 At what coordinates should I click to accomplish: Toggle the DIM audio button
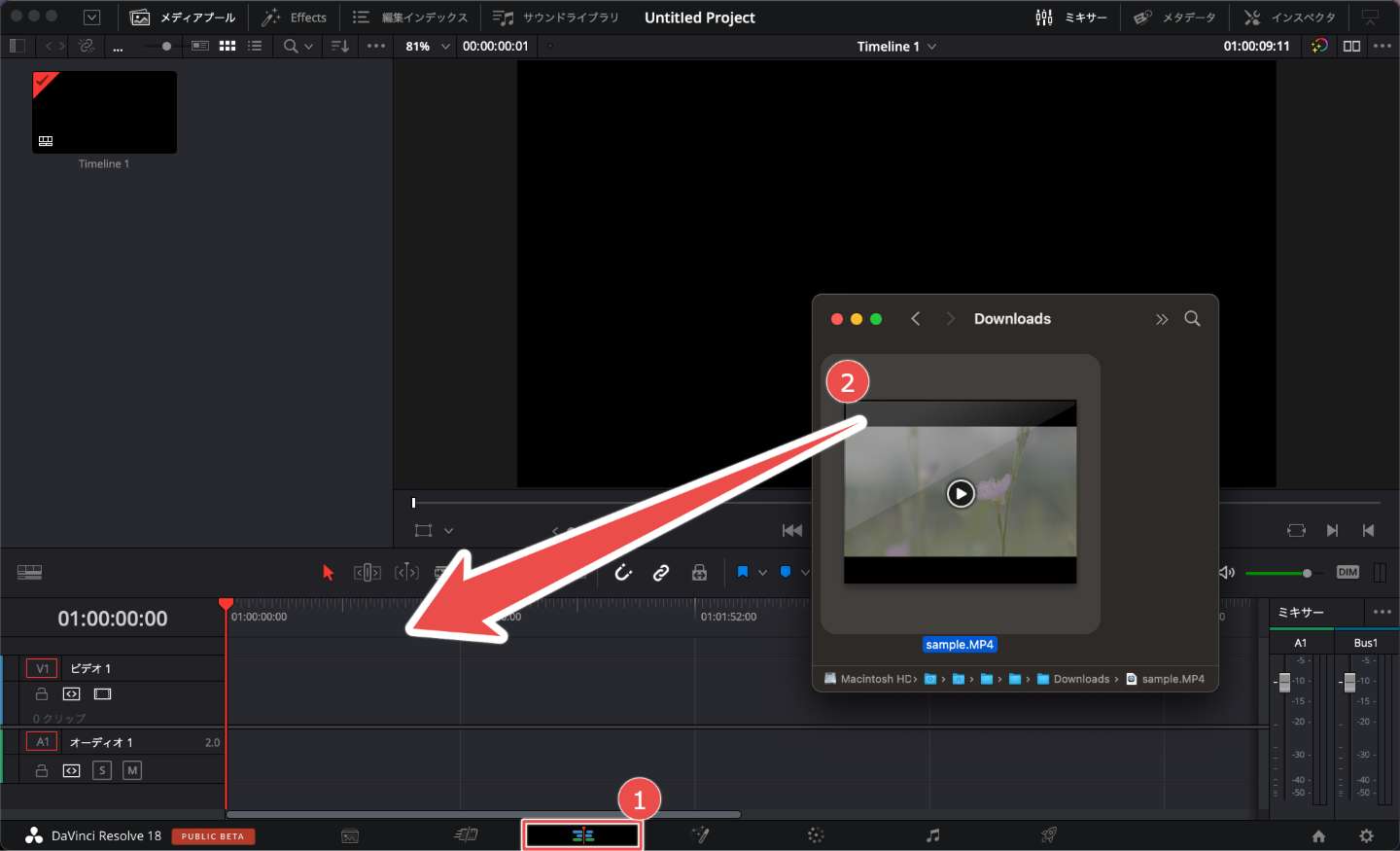coord(1347,572)
